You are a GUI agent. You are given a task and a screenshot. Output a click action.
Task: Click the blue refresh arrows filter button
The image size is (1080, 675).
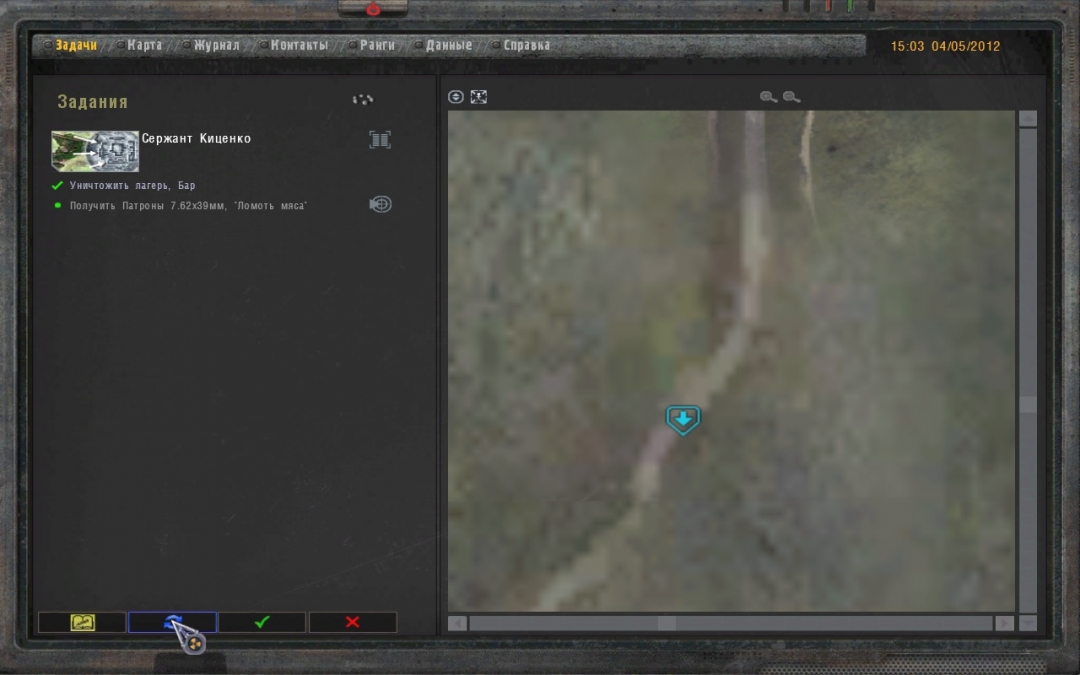tap(172, 623)
